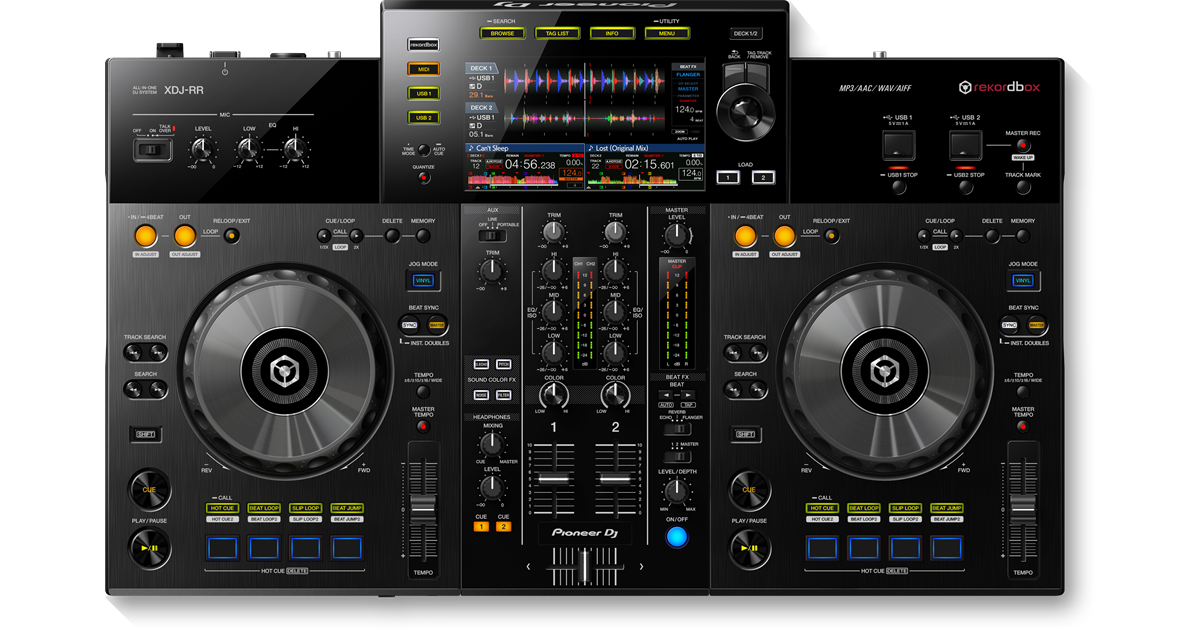
Task: Select the MIDI source button
Action: (x=424, y=69)
